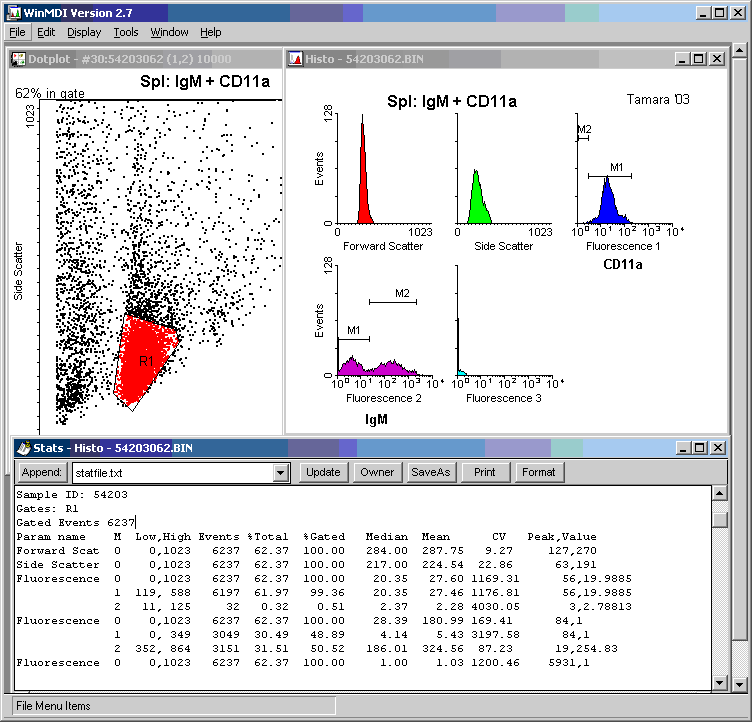
Task: Click the SaveAs button
Action: click(x=429, y=472)
